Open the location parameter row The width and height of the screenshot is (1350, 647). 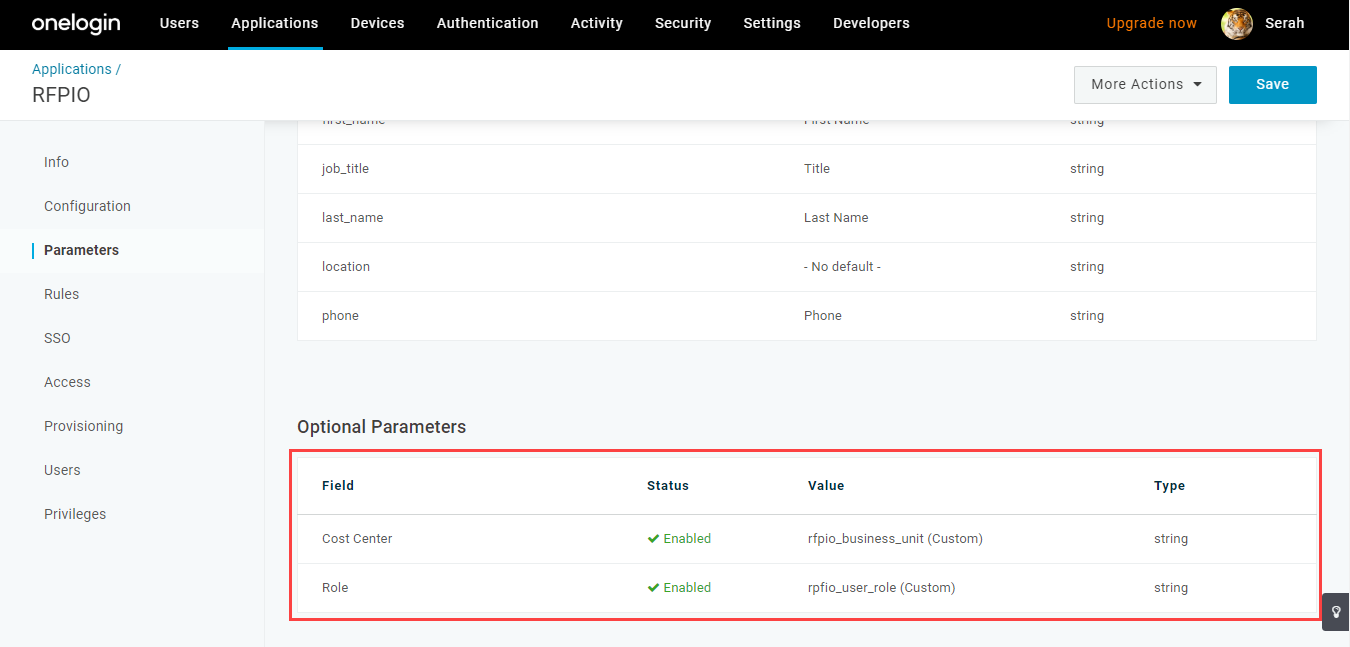coord(807,267)
